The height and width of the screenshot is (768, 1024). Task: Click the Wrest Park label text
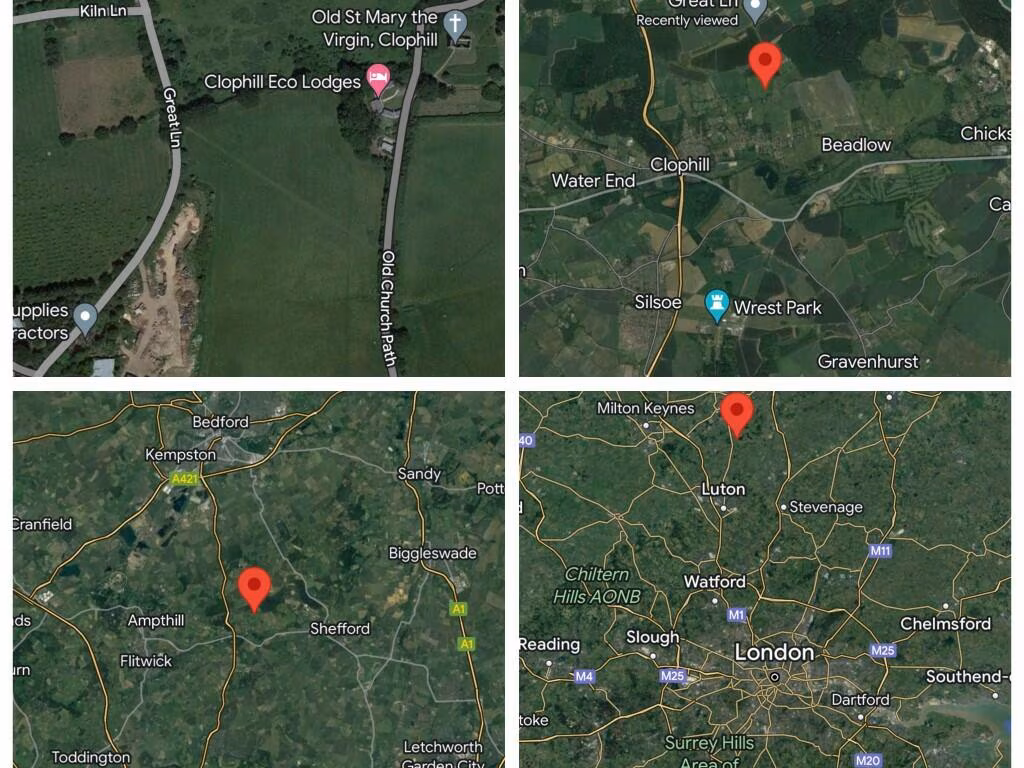[x=777, y=308]
